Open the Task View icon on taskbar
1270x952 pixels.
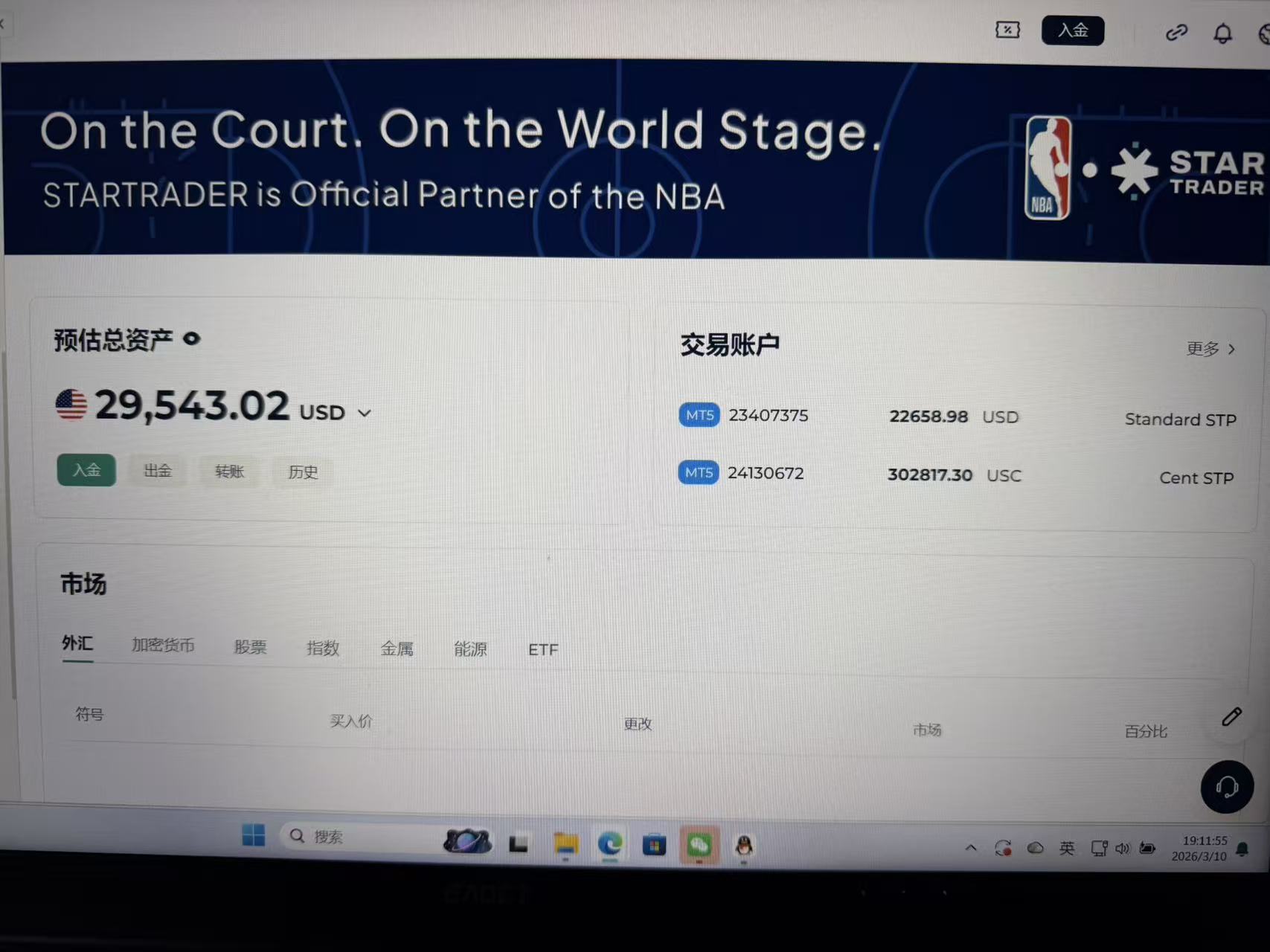pos(519,843)
